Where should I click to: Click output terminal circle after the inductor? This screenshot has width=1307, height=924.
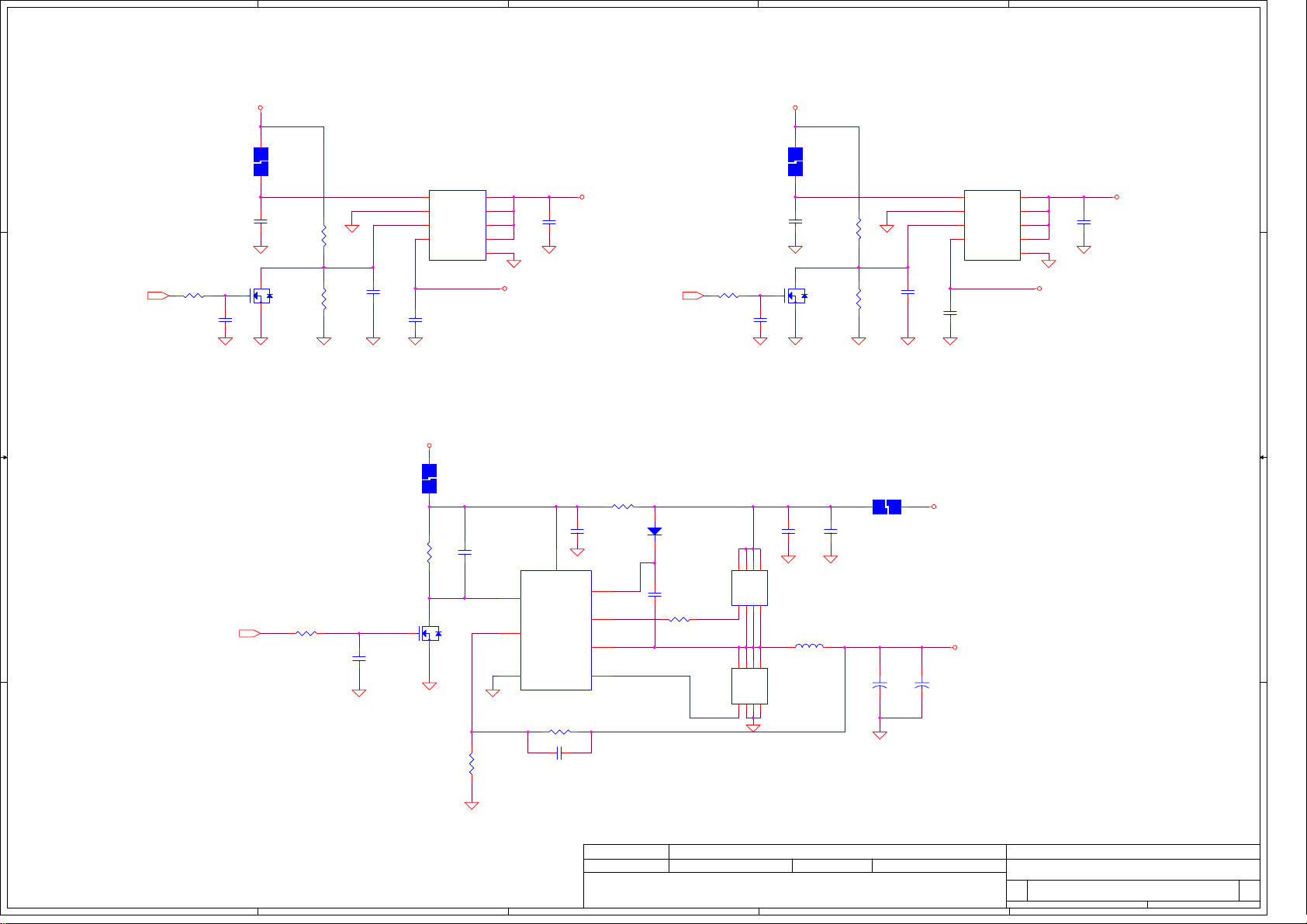pos(955,647)
